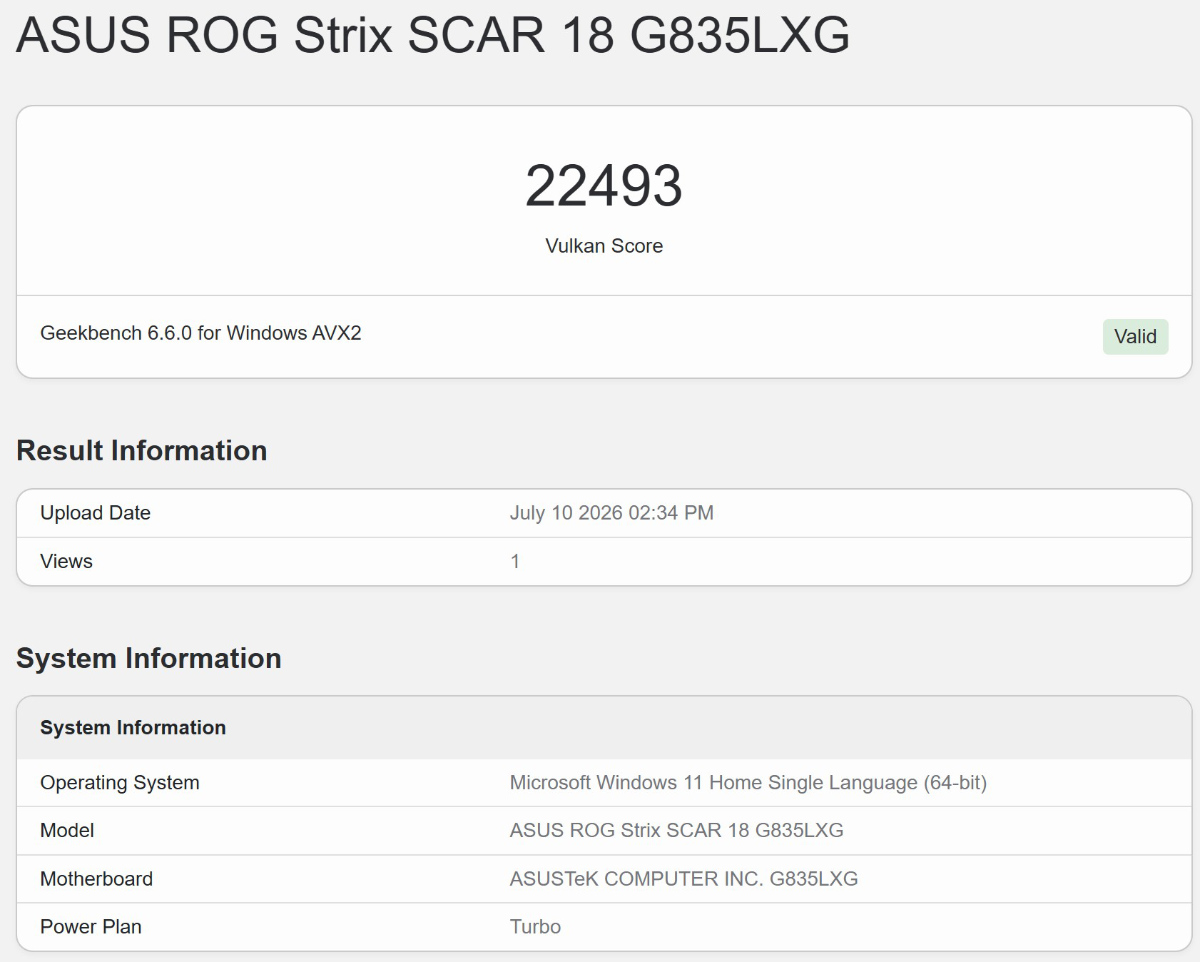Click the ASUSTeK COMPUTER INC. G835LXG value

click(683, 879)
